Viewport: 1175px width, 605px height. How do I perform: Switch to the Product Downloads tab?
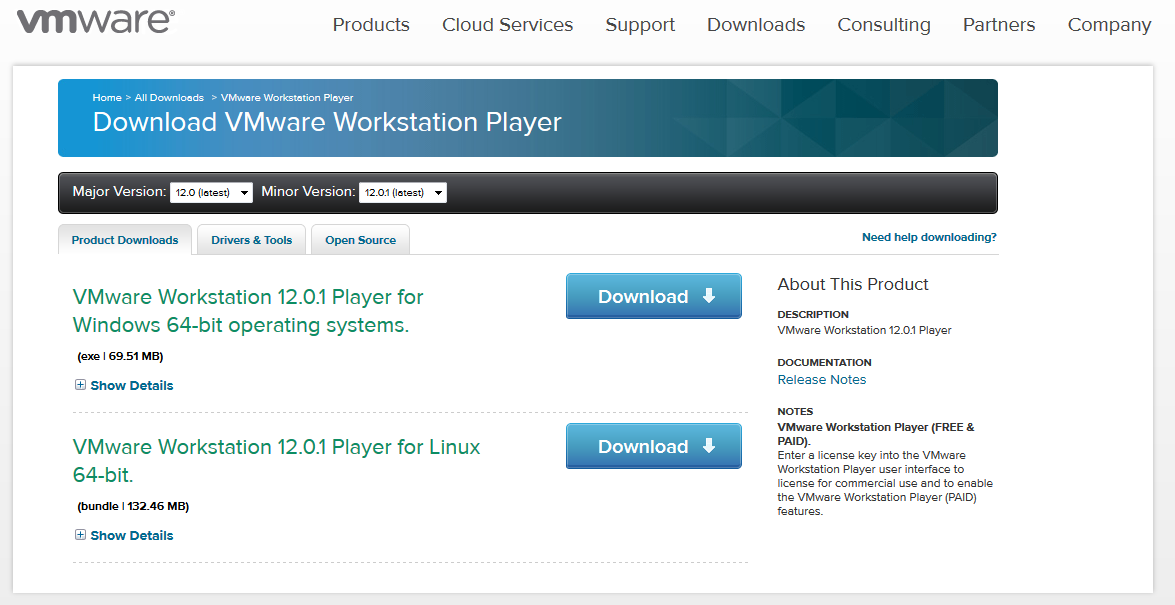click(x=125, y=240)
